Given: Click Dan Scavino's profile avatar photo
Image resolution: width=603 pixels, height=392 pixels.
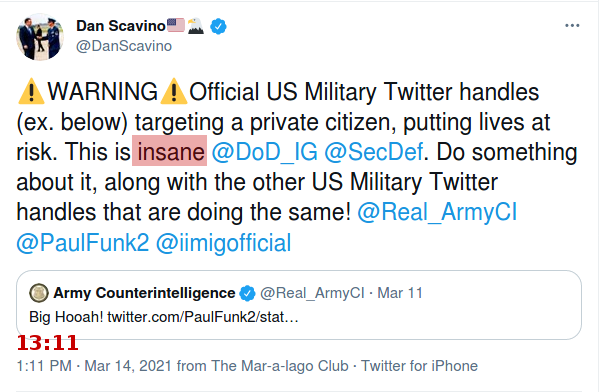Looking at the screenshot, I should [x=40, y=37].
